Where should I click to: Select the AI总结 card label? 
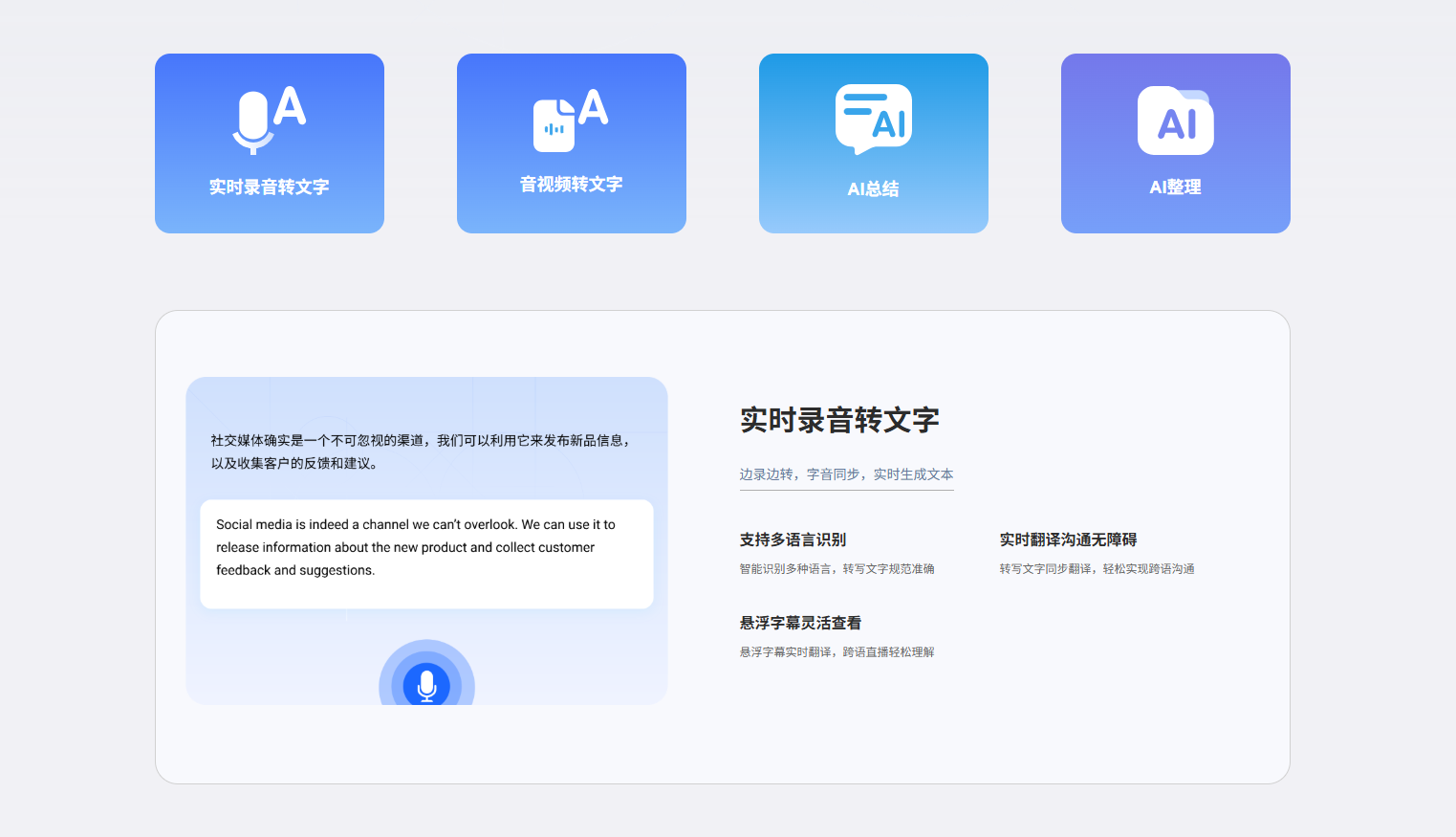pos(874,189)
